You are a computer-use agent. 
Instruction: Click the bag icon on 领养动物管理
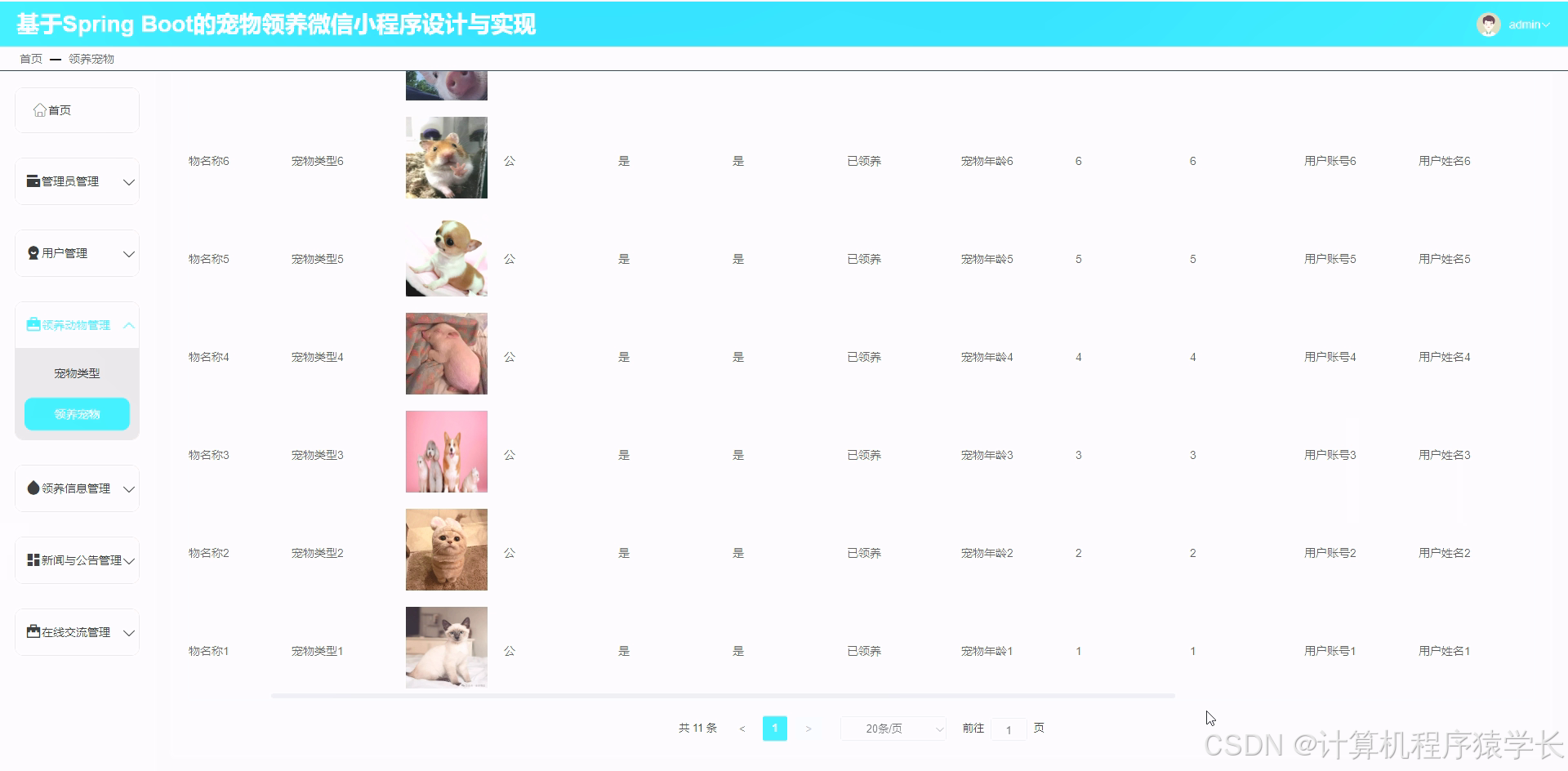(x=33, y=324)
